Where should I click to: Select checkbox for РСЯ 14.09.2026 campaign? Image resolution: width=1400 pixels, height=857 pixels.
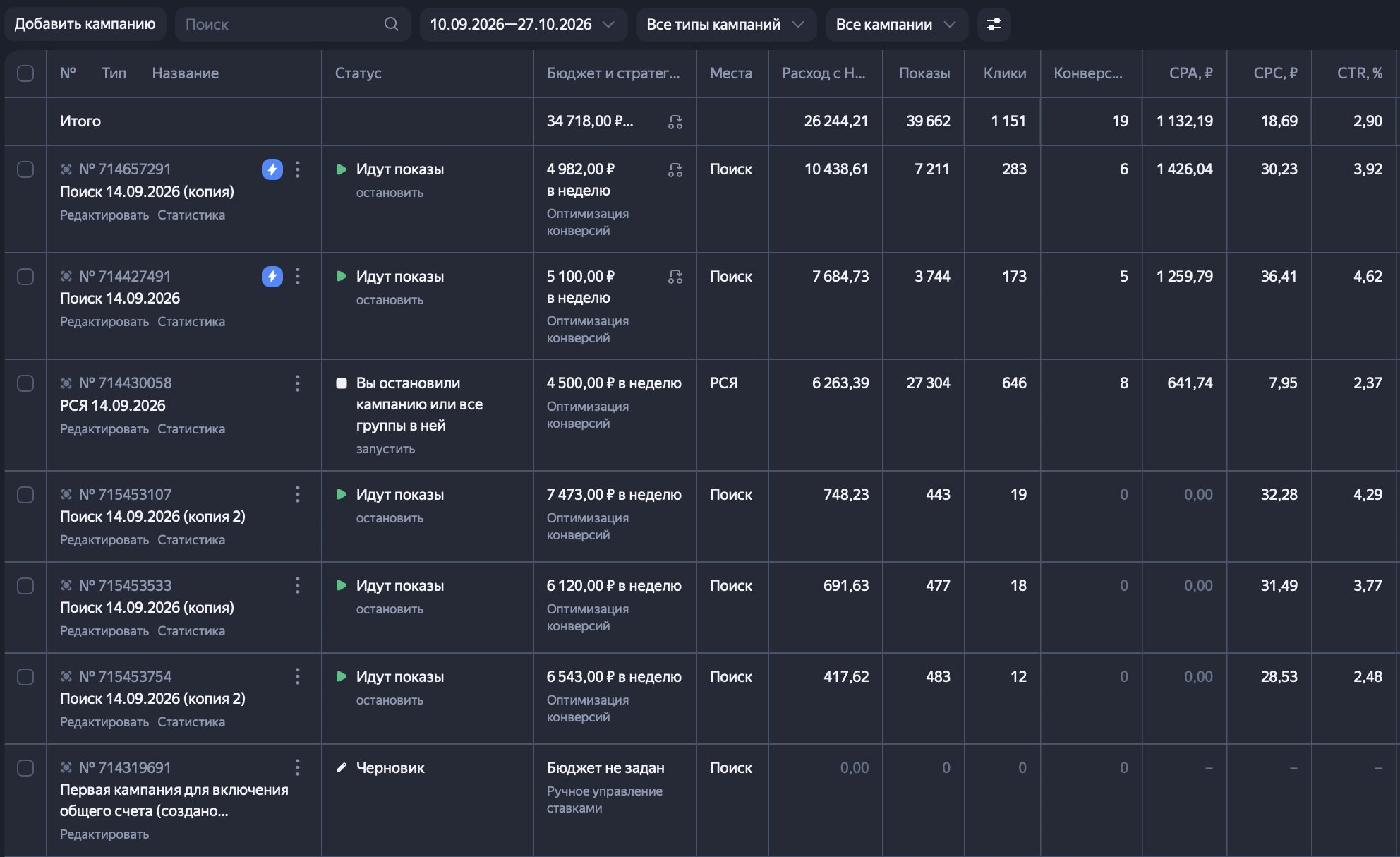click(25, 383)
